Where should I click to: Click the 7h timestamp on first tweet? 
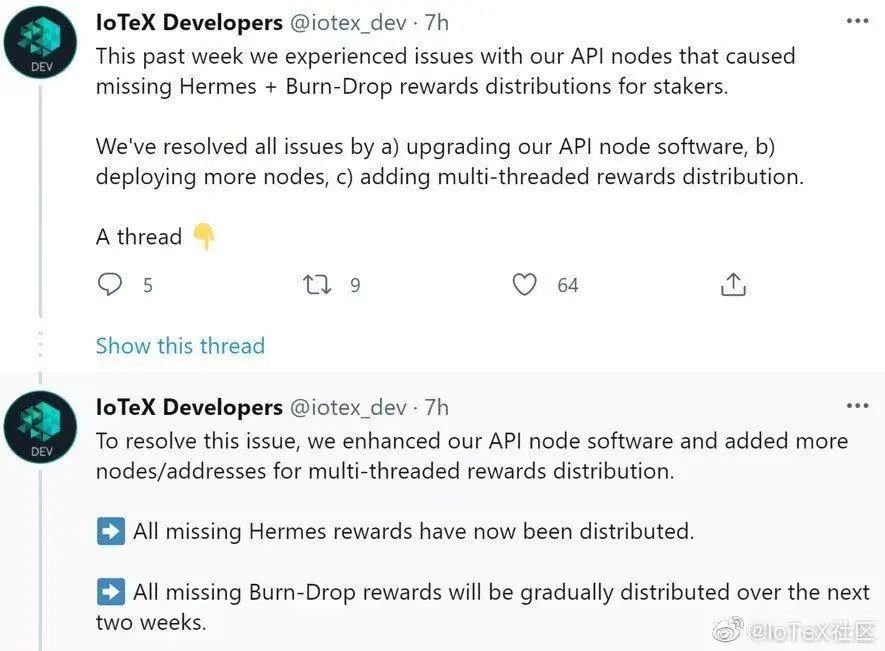437,23
